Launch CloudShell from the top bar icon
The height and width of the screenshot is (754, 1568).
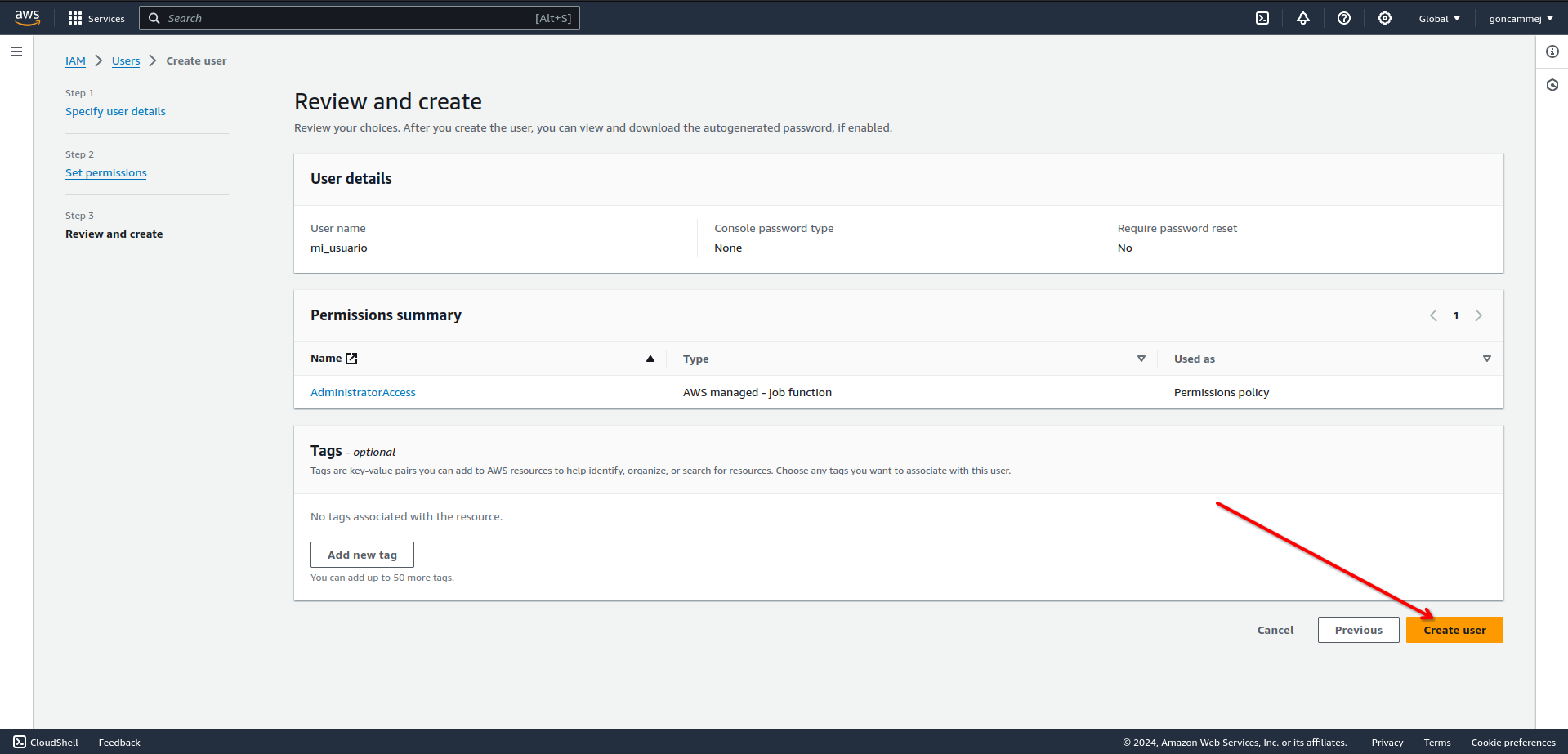pyautogui.click(x=1262, y=18)
